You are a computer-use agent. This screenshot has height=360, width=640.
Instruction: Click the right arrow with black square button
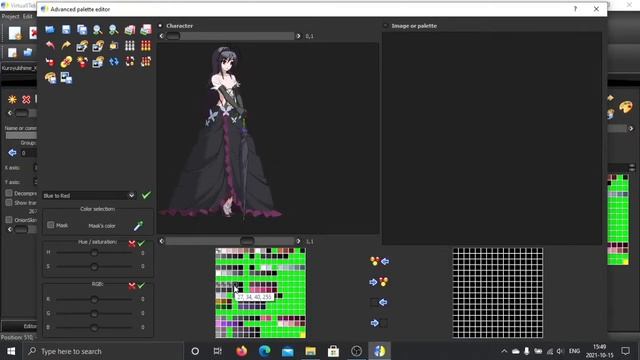(x=379, y=323)
